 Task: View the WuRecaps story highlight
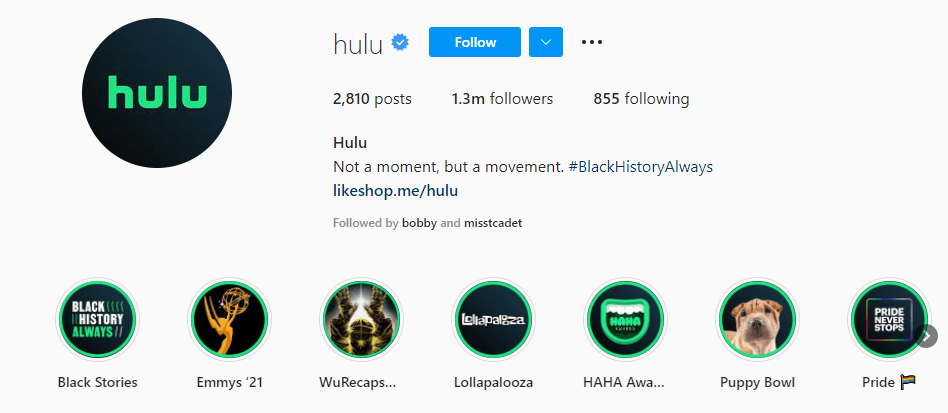(361, 319)
